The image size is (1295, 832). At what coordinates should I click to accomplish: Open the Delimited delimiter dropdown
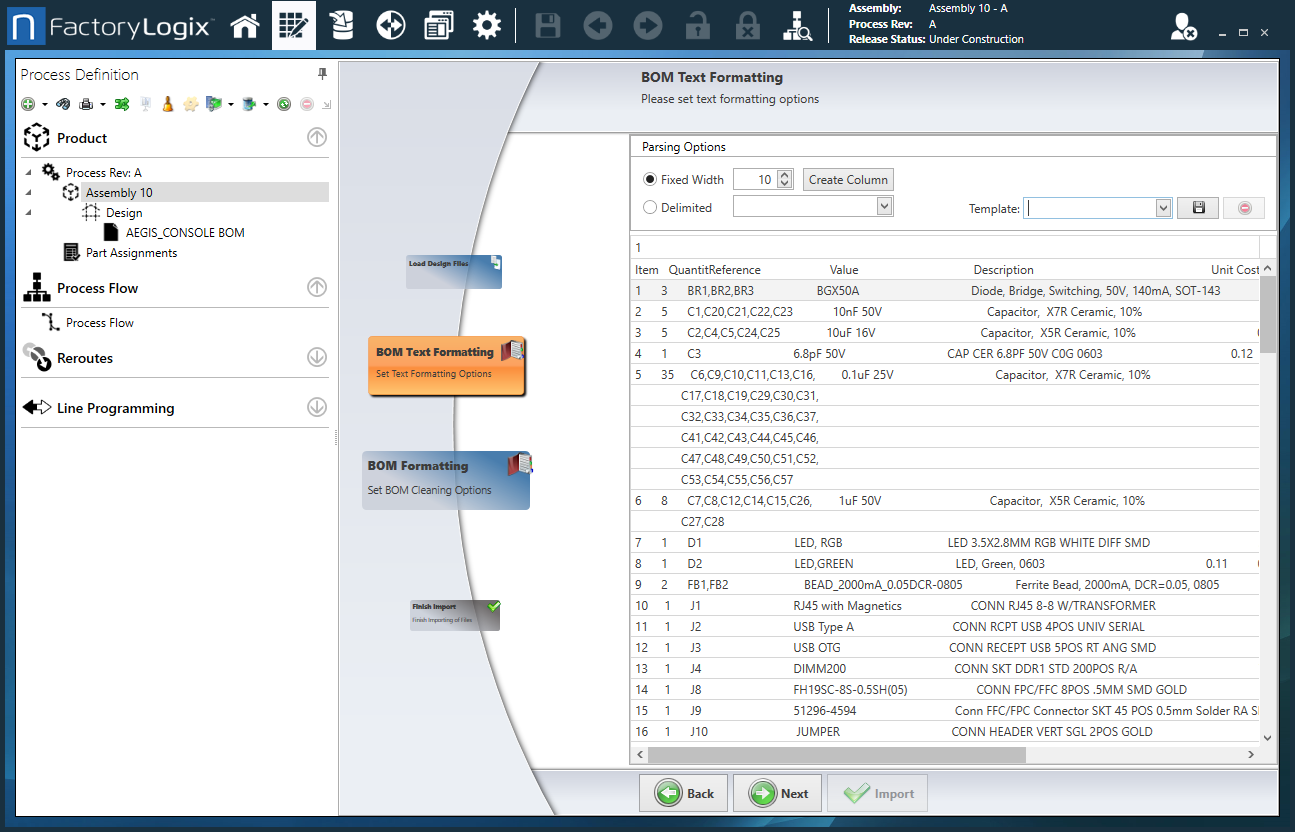(884, 206)
